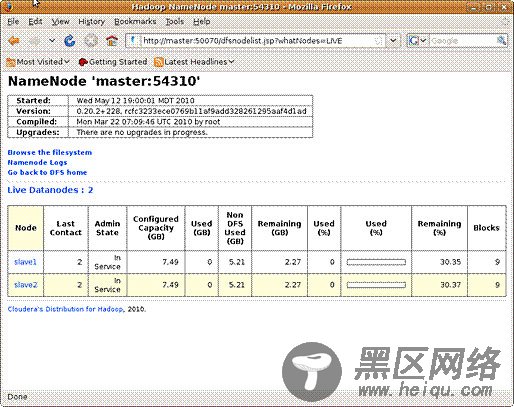Open the Tools menu
Viewport: 514px width, 407px height.
click(175, 22)
